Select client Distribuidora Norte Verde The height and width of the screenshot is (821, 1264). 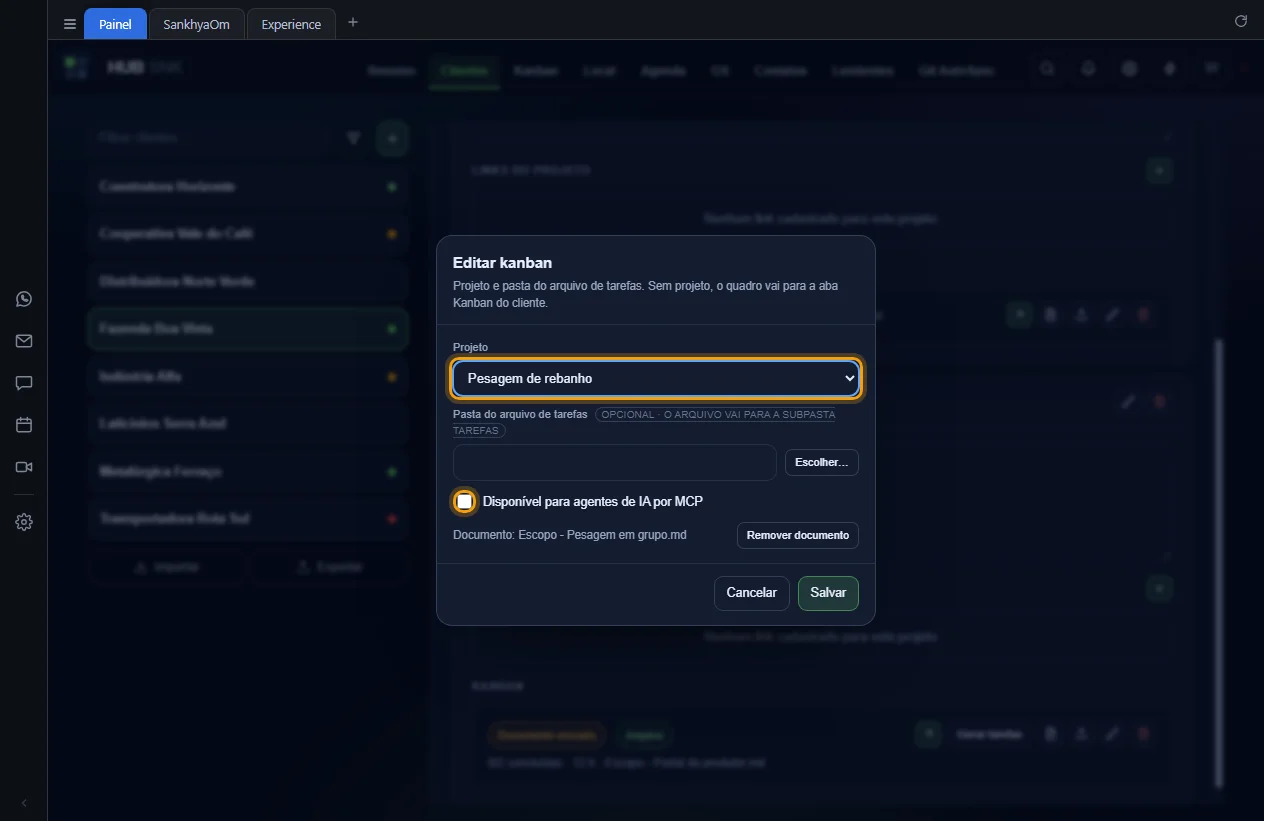248,282
